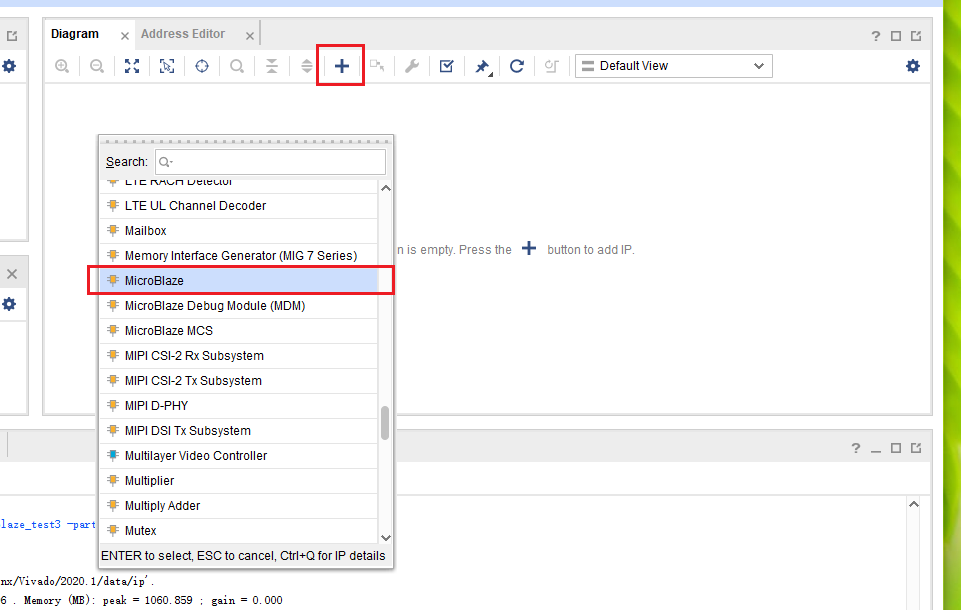
Task: Select the Zoom In tool
Action: pyautogui.click(x=62, y=65)
